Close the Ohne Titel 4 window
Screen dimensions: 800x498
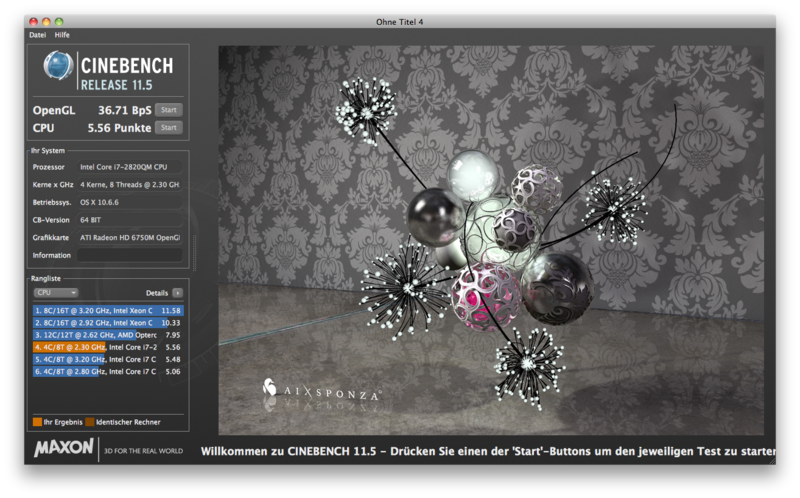(34, 21)
